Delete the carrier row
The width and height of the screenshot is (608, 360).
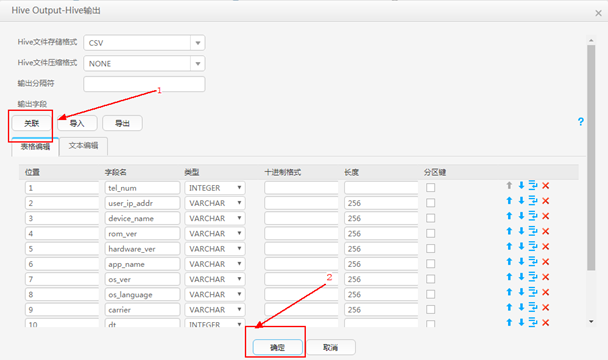(546, 307)
